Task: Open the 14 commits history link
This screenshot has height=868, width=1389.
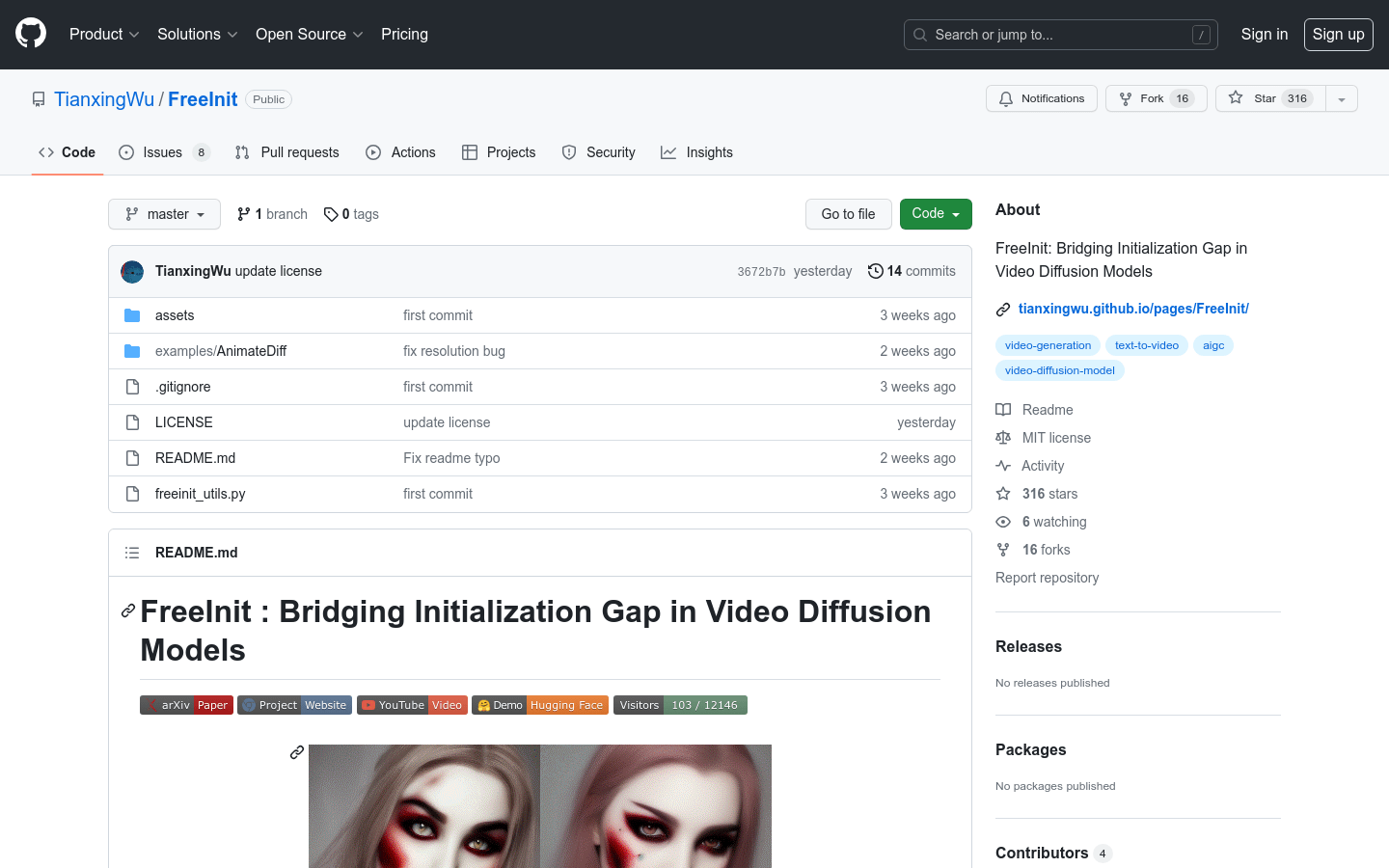Action: tap(912, 271)
